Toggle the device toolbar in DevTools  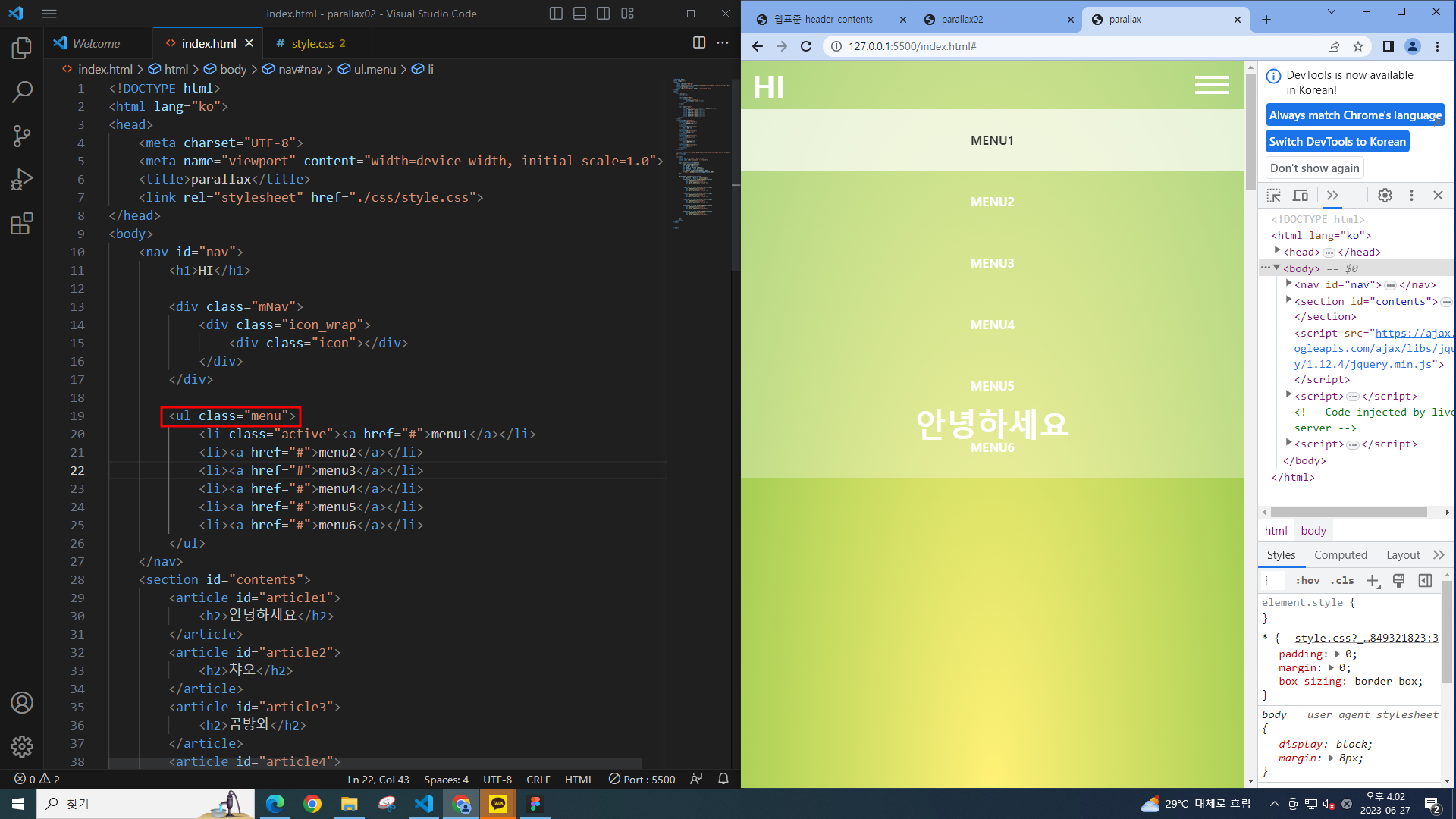coord(1301,196)
